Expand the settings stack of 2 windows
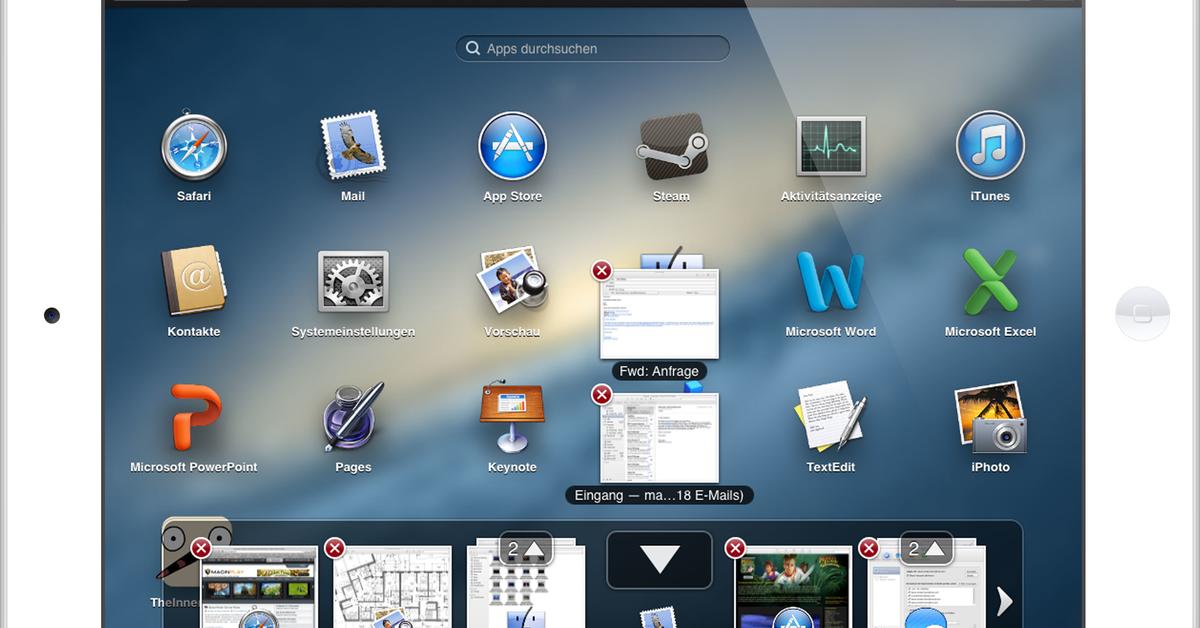 (x=926, y=549)
